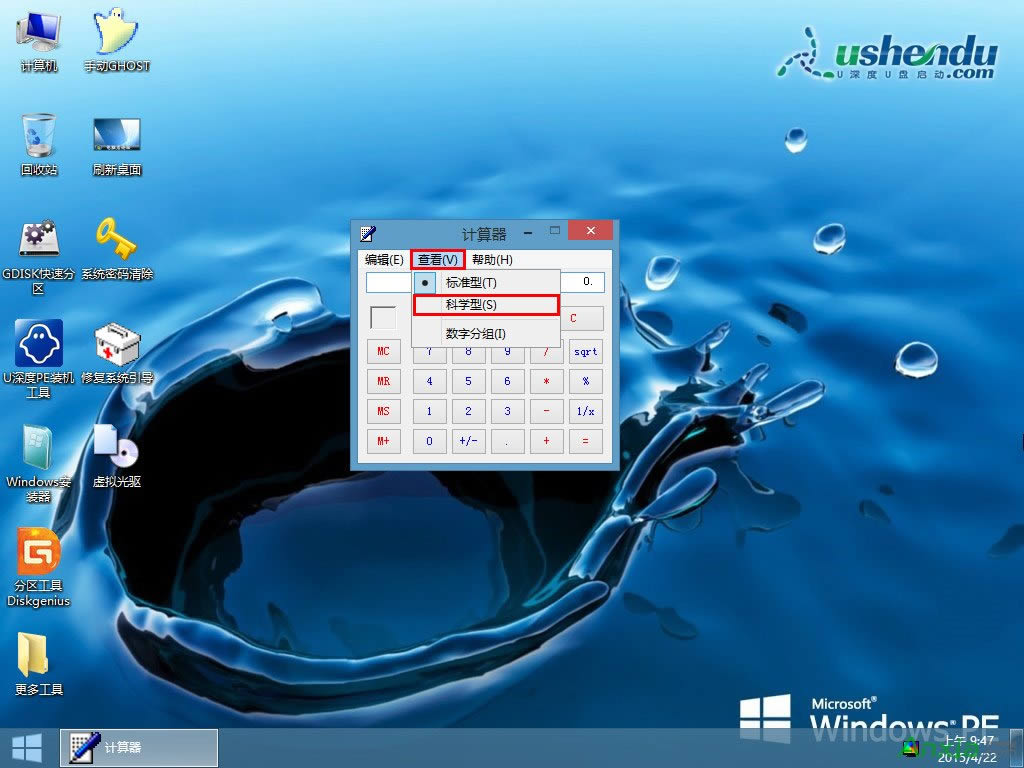This screenshot has width=1024, height=768.
Task: Open the 计算机 desktop icon
Action: pyautogui.click(x=39, y=40)
